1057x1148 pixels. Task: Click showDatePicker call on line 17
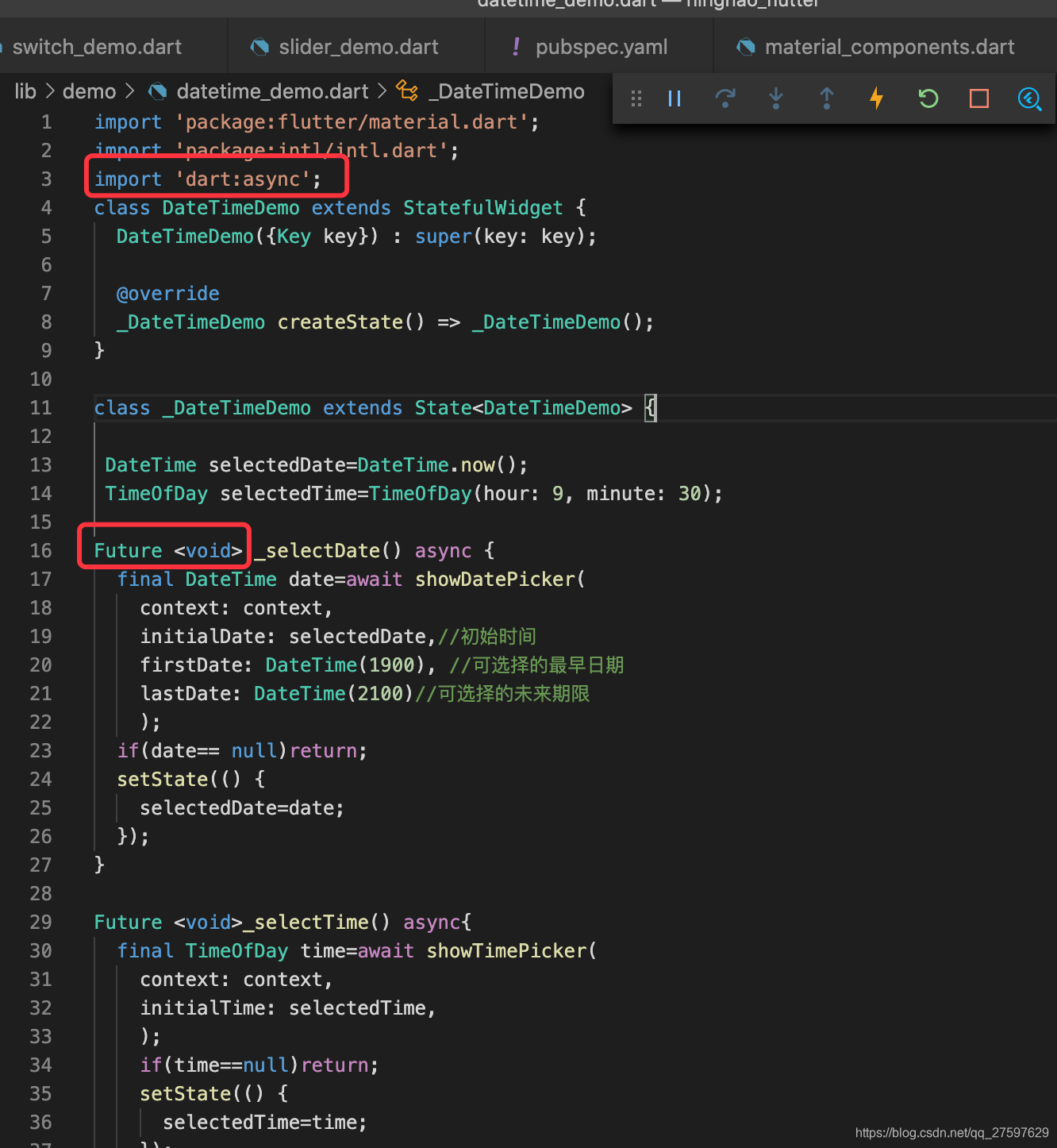(x=494, y=580)
